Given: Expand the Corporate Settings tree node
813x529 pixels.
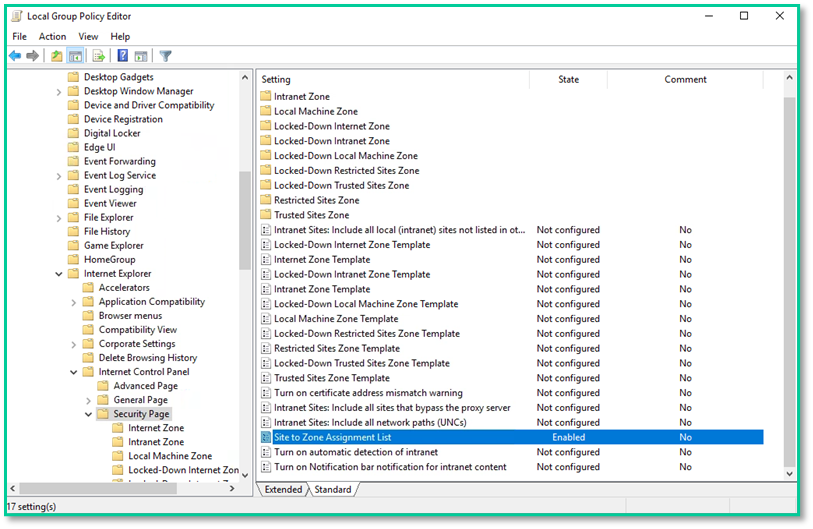Looking at the screenshot, I should coord(74,344).
